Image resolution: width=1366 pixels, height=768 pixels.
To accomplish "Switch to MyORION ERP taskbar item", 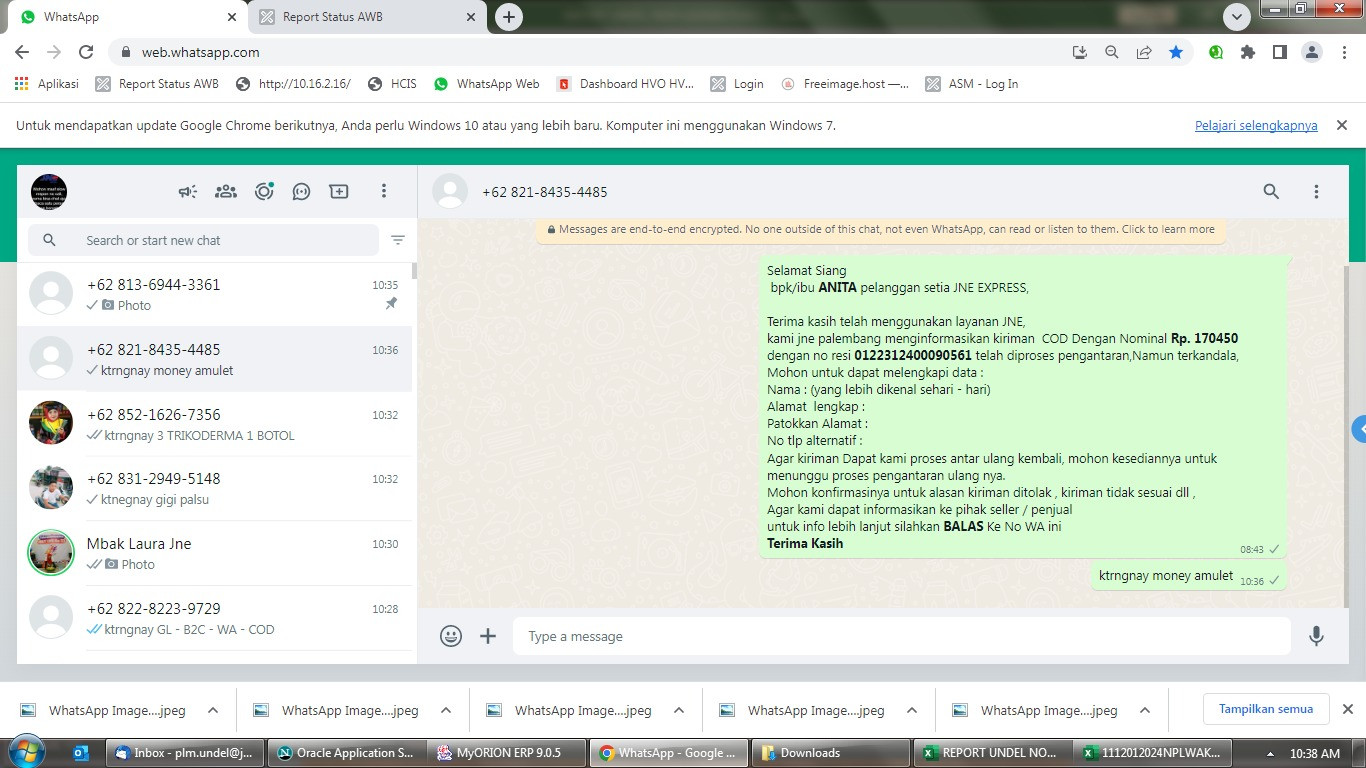I will [506, 753].
